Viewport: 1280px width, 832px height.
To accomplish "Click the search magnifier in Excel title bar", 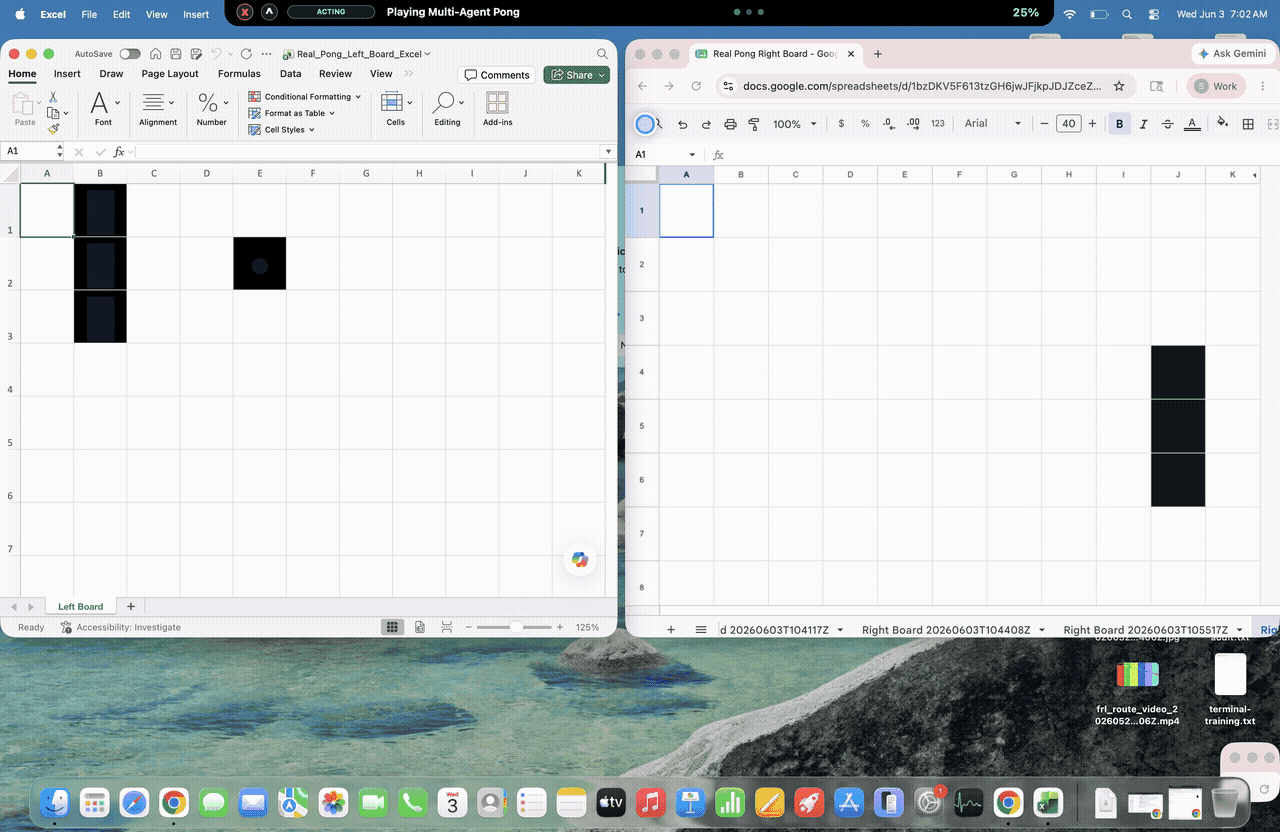I will [602, 54].
